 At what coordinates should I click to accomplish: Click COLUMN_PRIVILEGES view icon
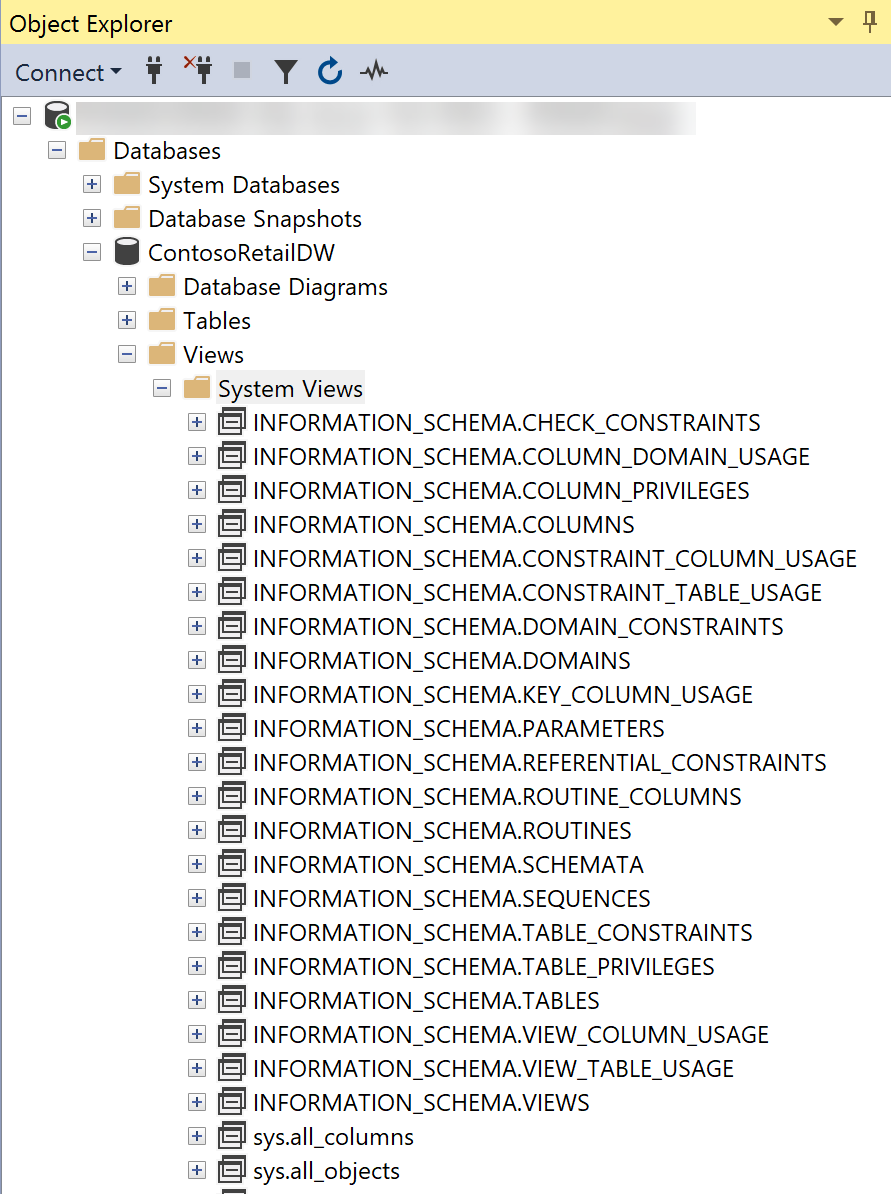(x=232, y=489)
